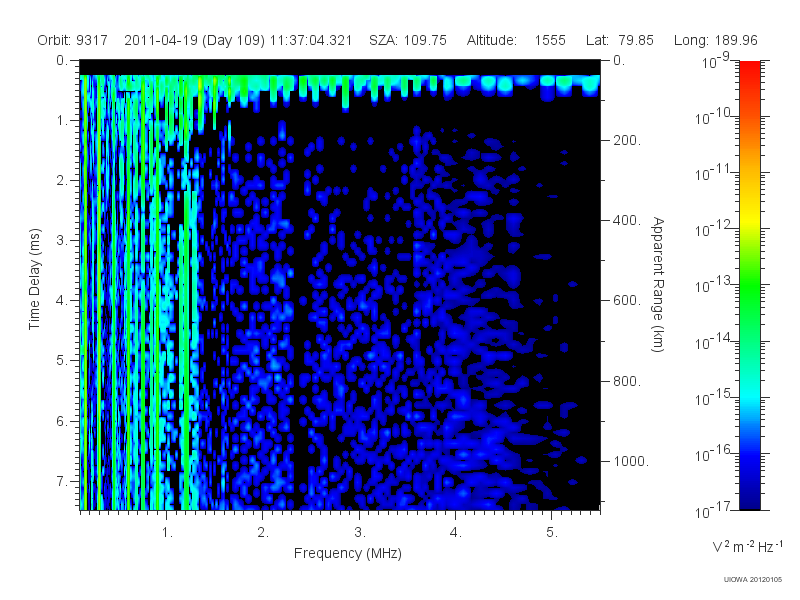Click the colorbar unit label 'V² m⁻² Hz⁻¹'
Viewport: 800px width, 600px height.
point(747,546)
